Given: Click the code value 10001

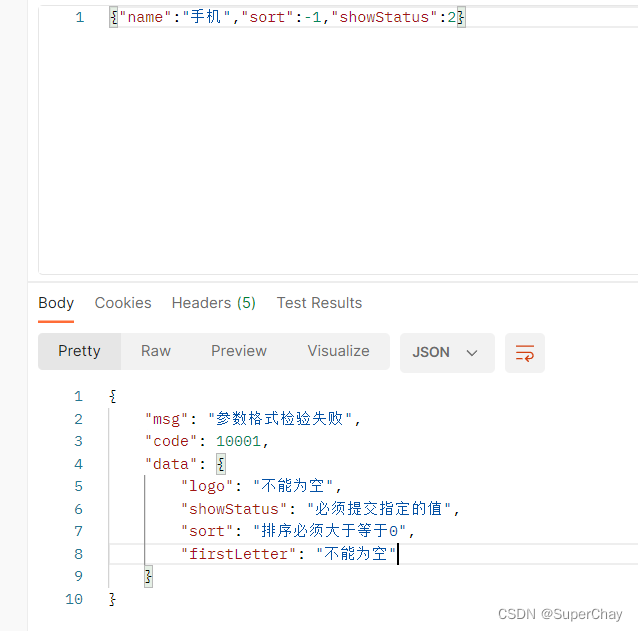Looking at the screenshot, I should [x=238, y=441].
